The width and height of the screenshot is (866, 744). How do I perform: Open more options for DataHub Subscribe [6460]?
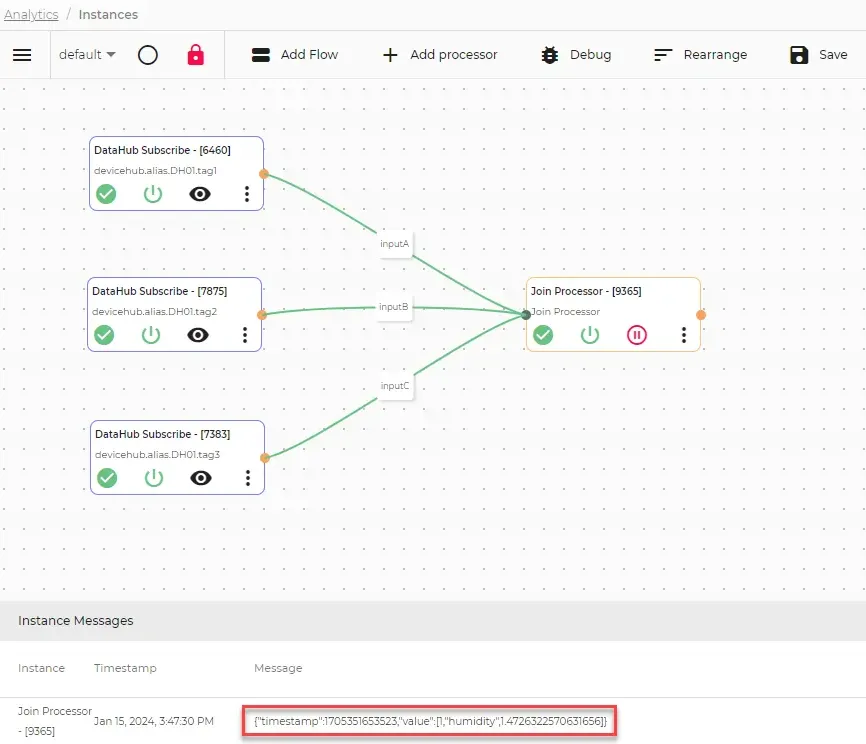(247, 194)
